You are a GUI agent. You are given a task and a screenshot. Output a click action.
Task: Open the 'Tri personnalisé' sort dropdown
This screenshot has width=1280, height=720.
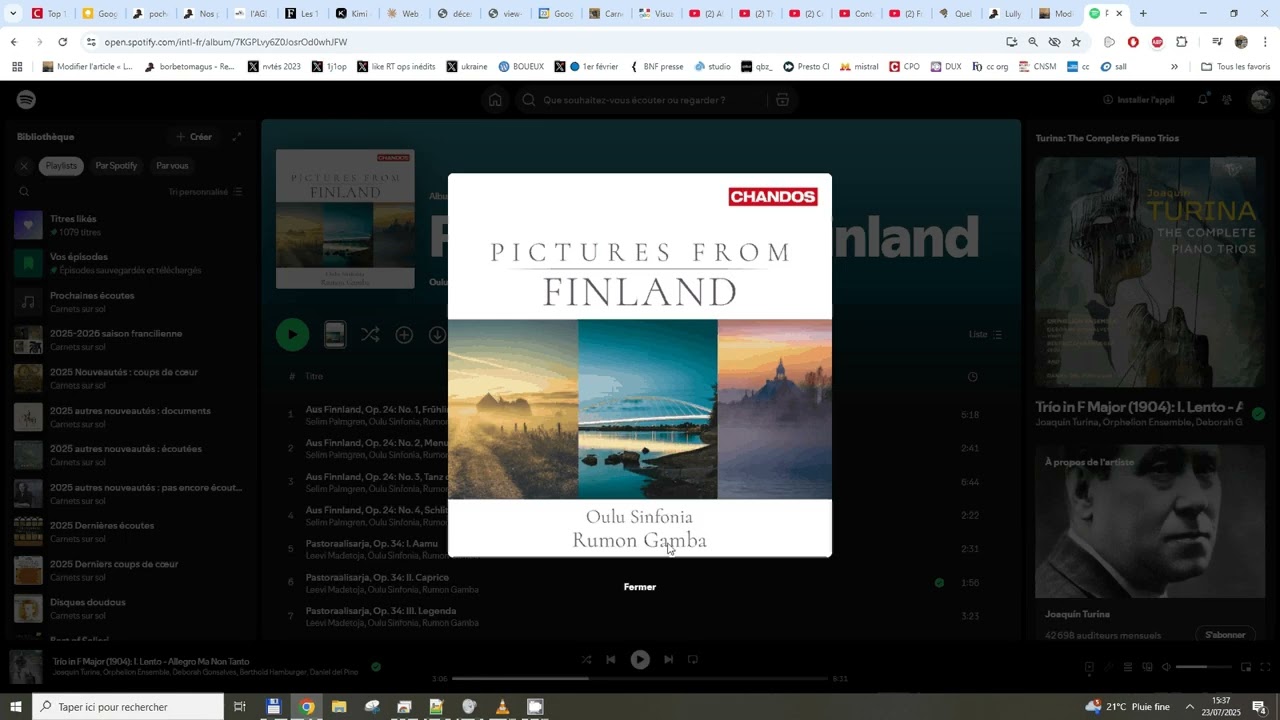(205, 192)
